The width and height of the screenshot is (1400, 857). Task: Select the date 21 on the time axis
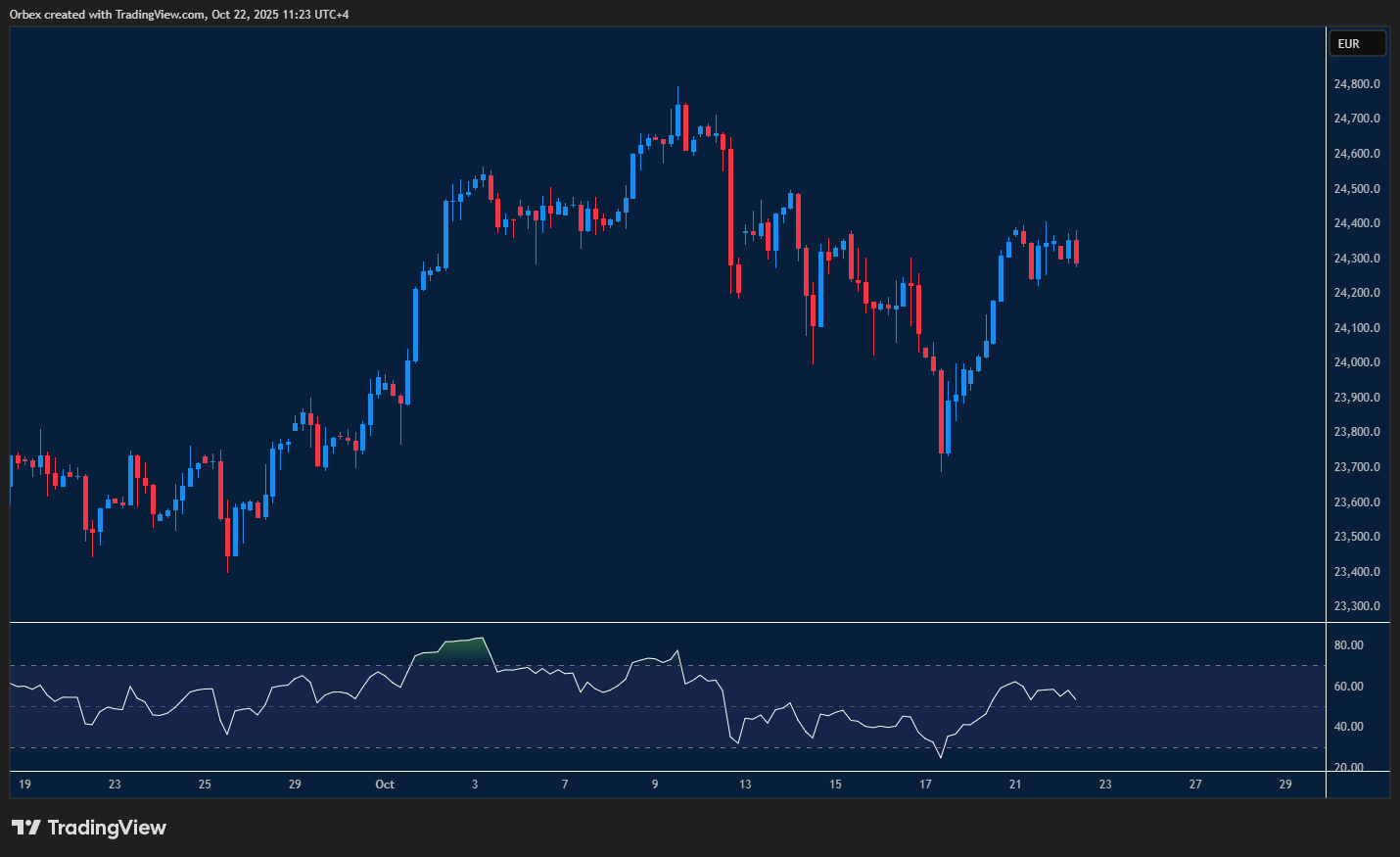[x=1014, y=785]
